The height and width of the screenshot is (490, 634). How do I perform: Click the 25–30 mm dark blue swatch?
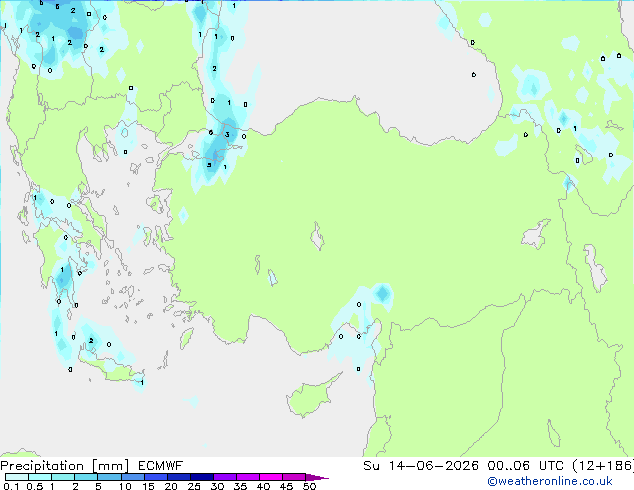tap(201, 477)
